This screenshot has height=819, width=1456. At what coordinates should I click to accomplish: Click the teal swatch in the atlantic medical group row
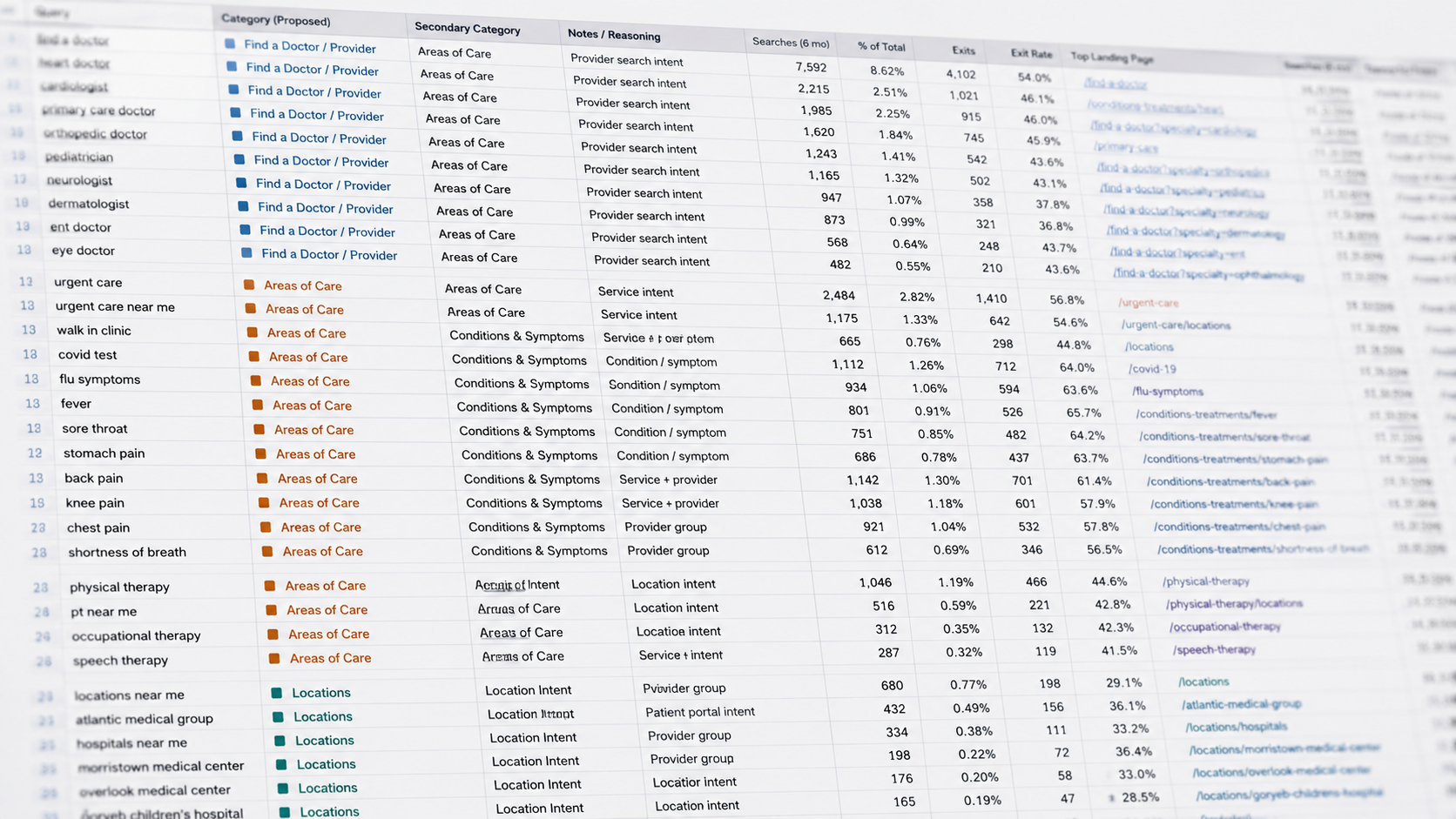(x=279, y=716)
